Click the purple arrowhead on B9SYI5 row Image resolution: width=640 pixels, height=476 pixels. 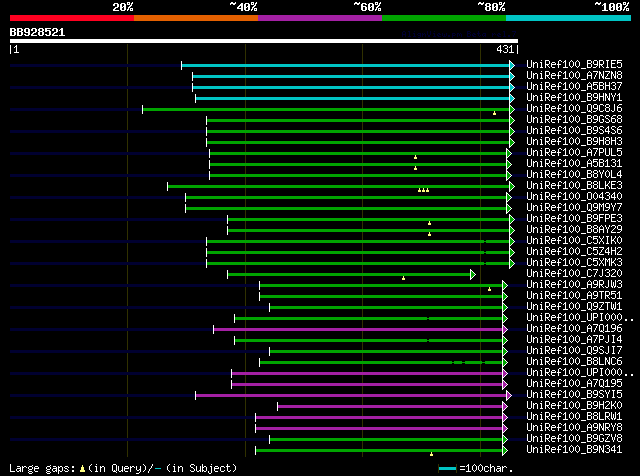(x=509, y=396)
